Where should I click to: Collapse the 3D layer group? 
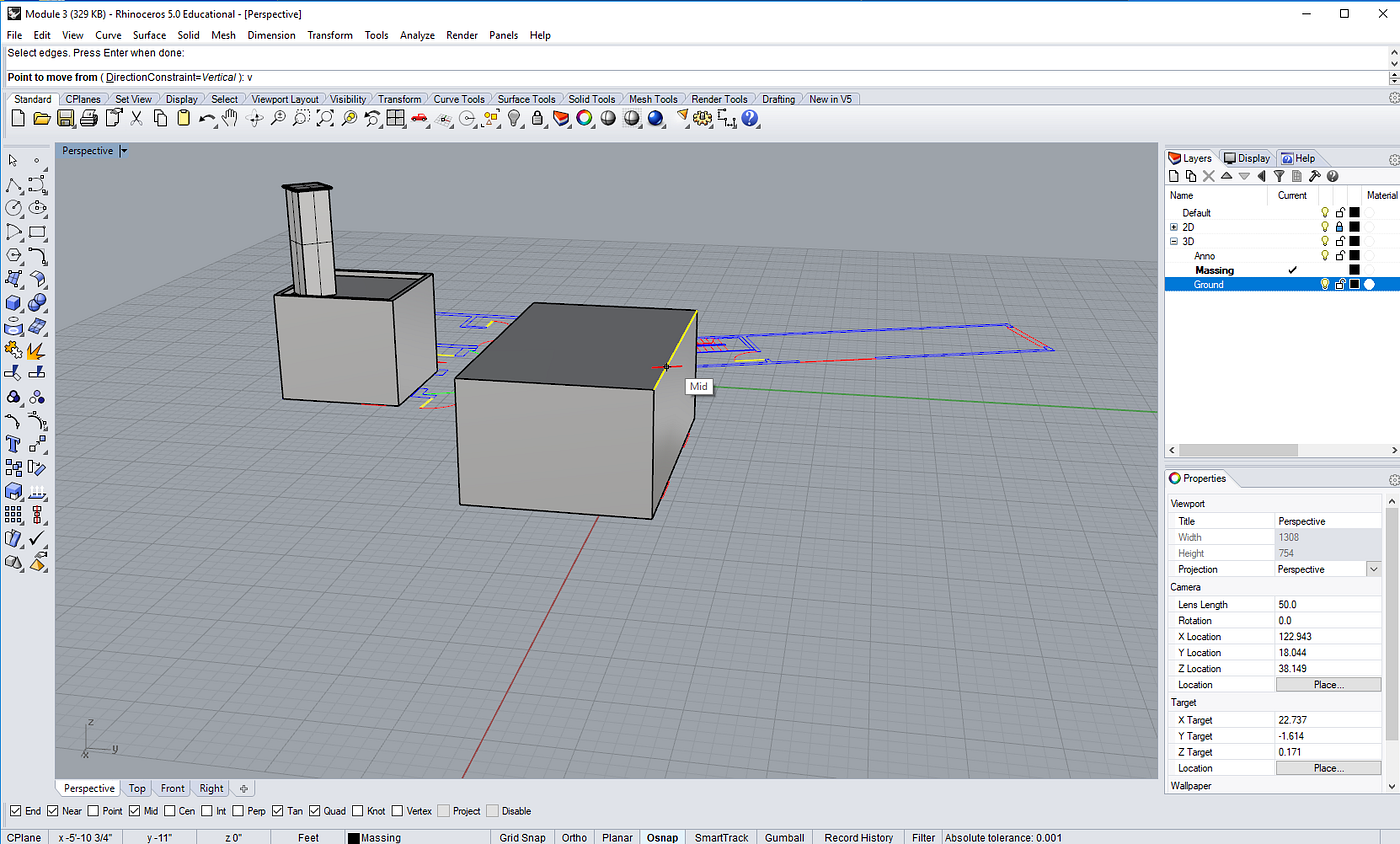click(1174, 242)
